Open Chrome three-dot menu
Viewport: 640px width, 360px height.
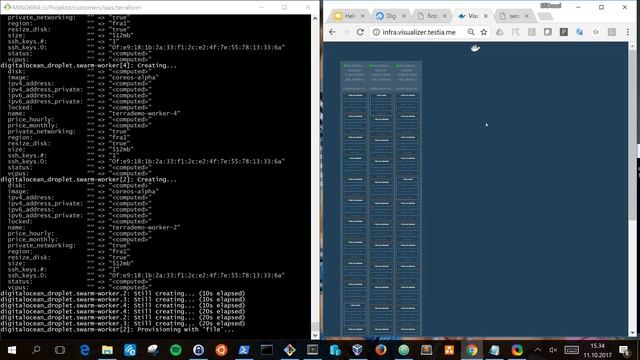(x=628, y=32)
